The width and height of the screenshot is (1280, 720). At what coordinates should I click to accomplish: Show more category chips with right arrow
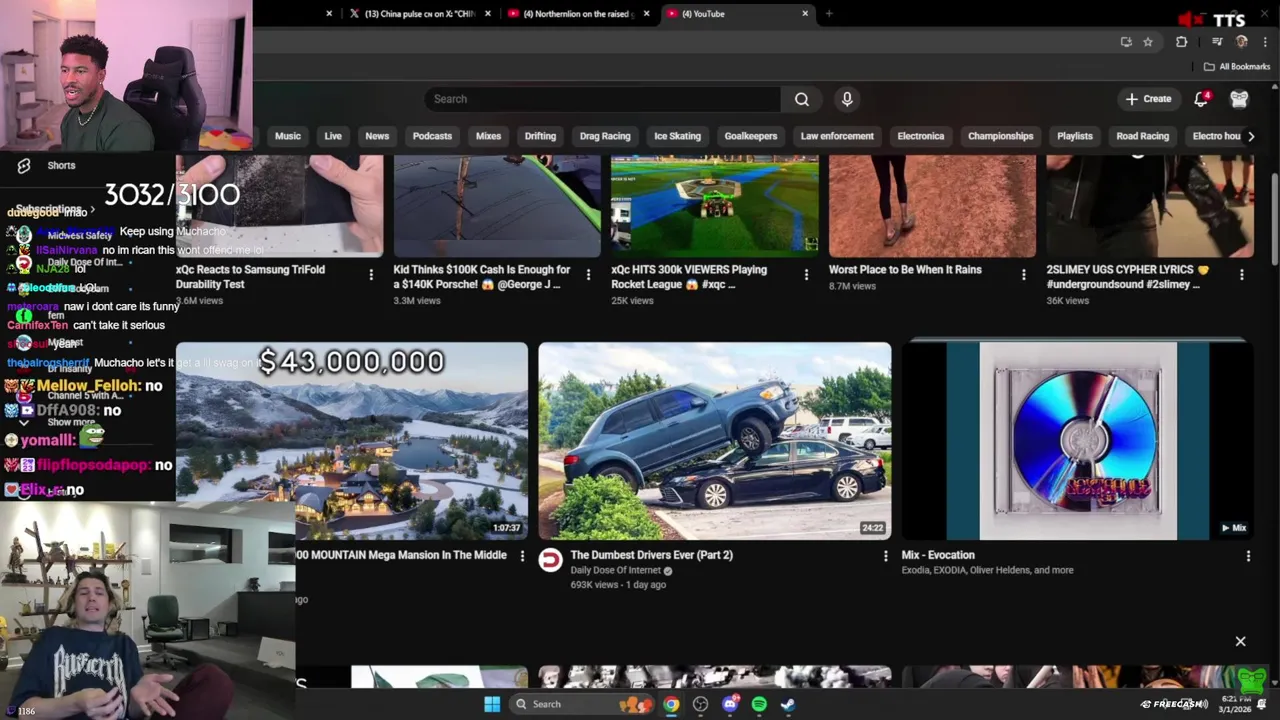[x=1250, y=136]
